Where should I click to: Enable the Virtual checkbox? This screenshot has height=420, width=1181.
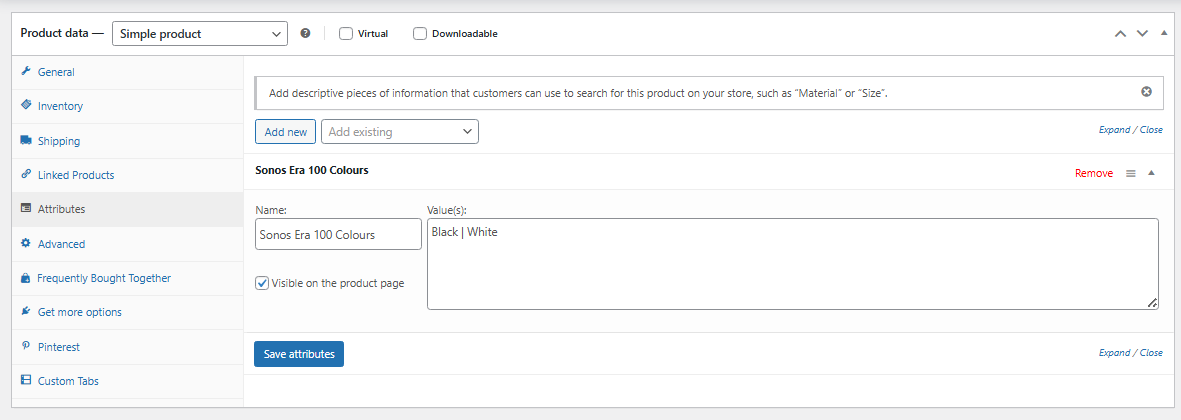pyautogui.click(x=346, y=33)
